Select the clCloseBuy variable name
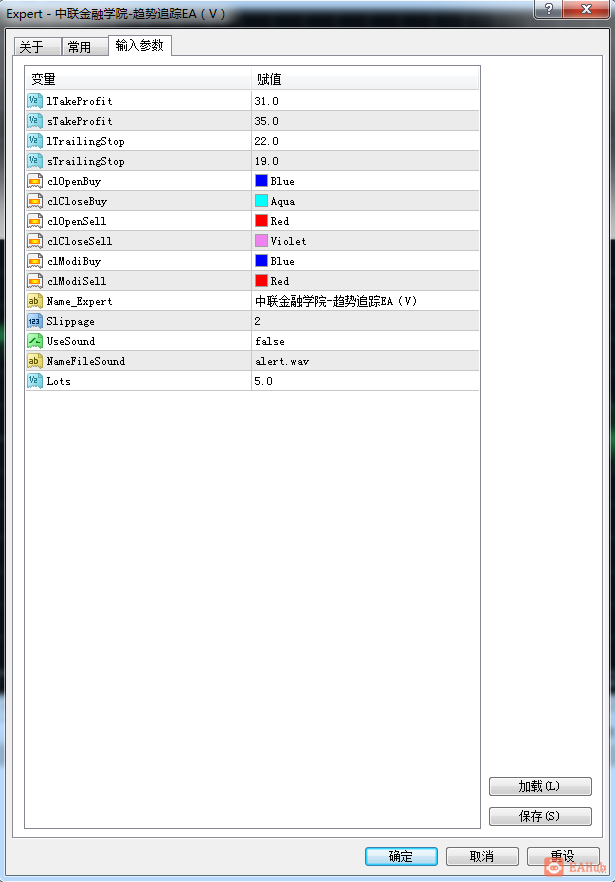The height and width of the screenshot is (882, 615). [77, 201]
